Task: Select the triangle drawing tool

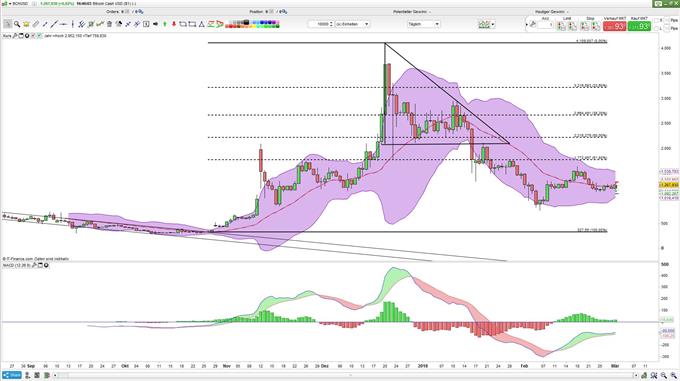Action: tap(202, 24)
